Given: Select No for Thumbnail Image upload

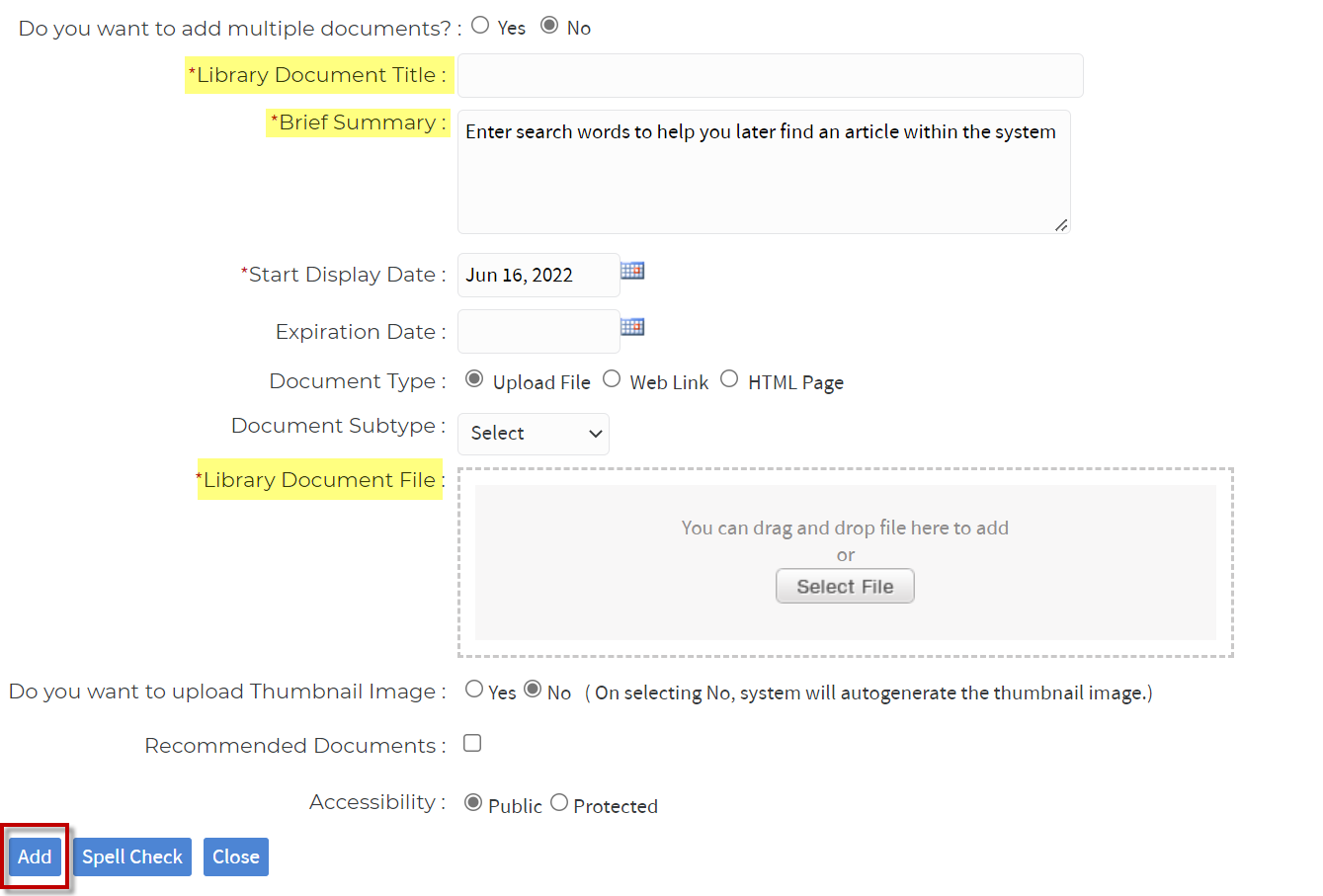Looking at the screenshot, I should (533, 690).
